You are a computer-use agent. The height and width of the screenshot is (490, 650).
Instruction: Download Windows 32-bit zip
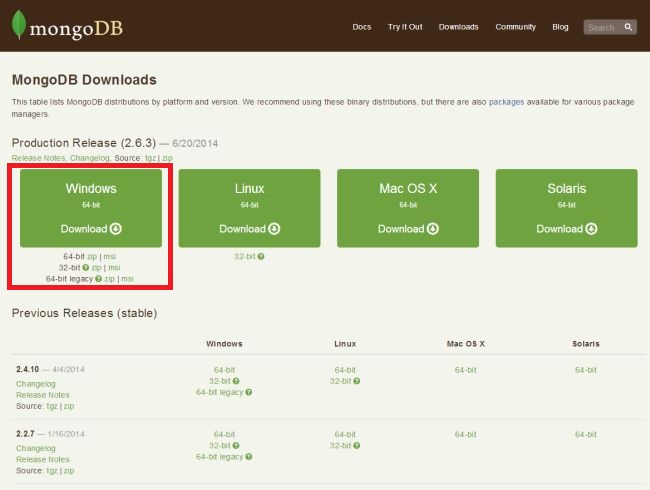click(x=96, y=268)
